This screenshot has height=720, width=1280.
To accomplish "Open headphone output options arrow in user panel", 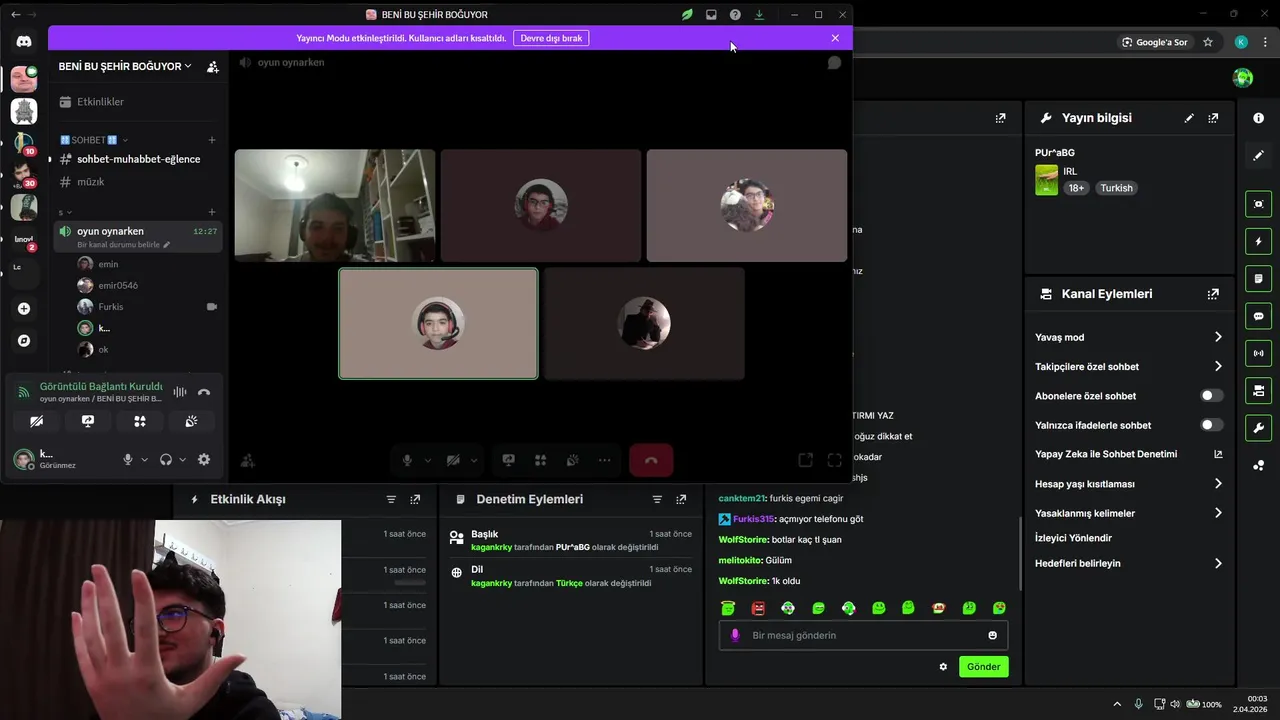I will [x=182, y=460].
